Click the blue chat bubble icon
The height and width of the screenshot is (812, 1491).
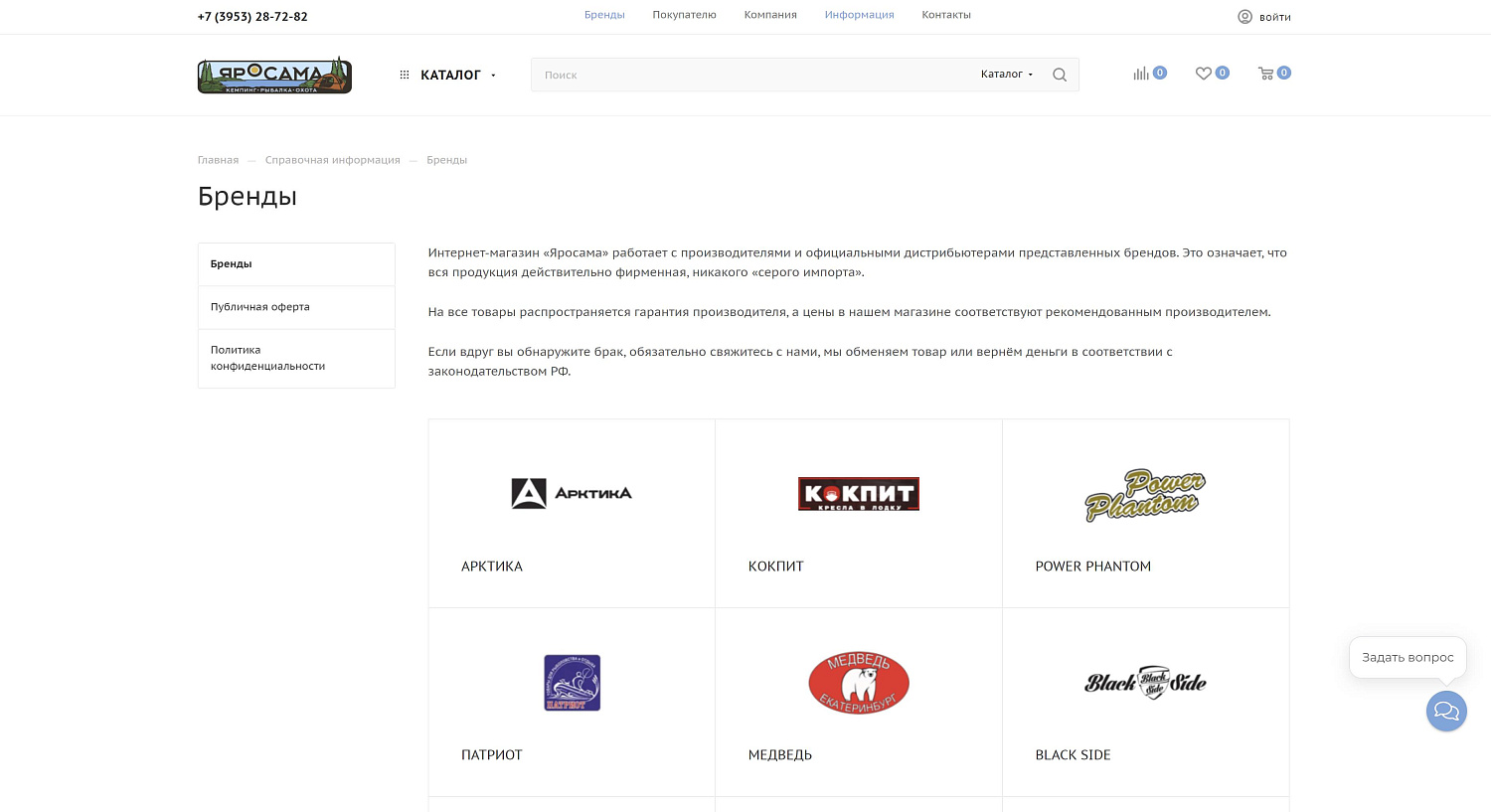[x=1446, y=712]
